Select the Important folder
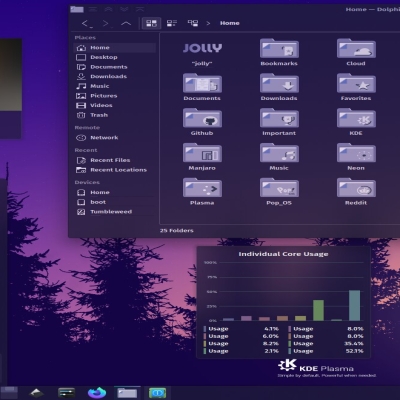 pos(279,118)
